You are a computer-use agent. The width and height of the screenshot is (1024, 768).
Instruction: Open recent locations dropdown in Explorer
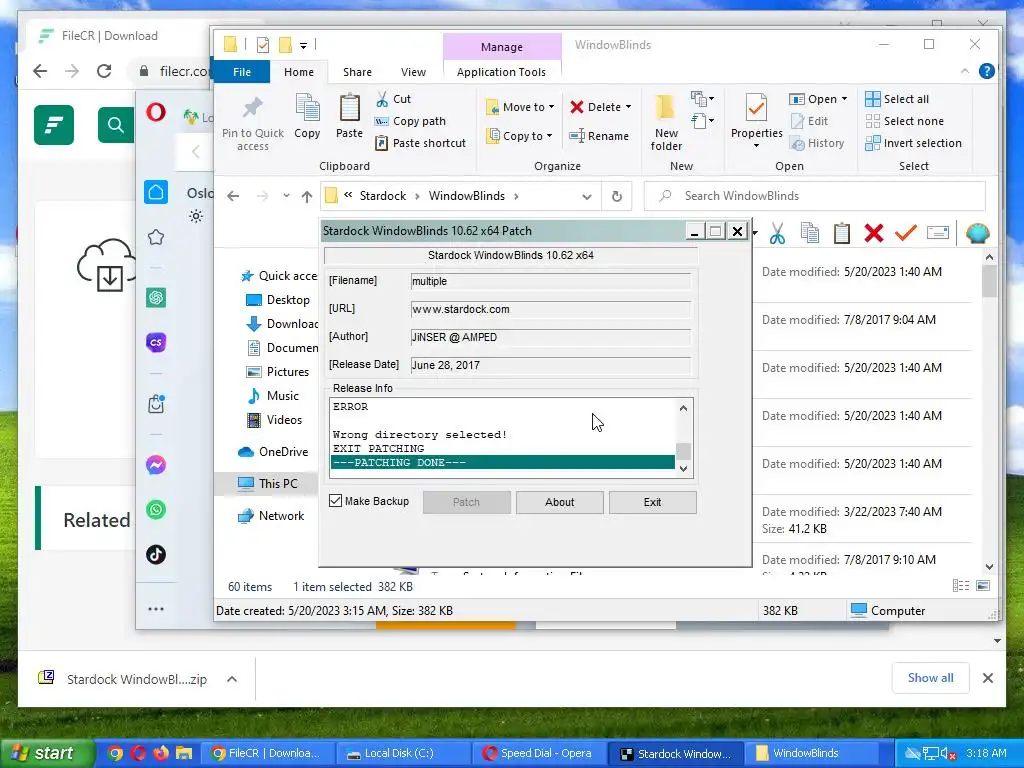pos(286,196)
